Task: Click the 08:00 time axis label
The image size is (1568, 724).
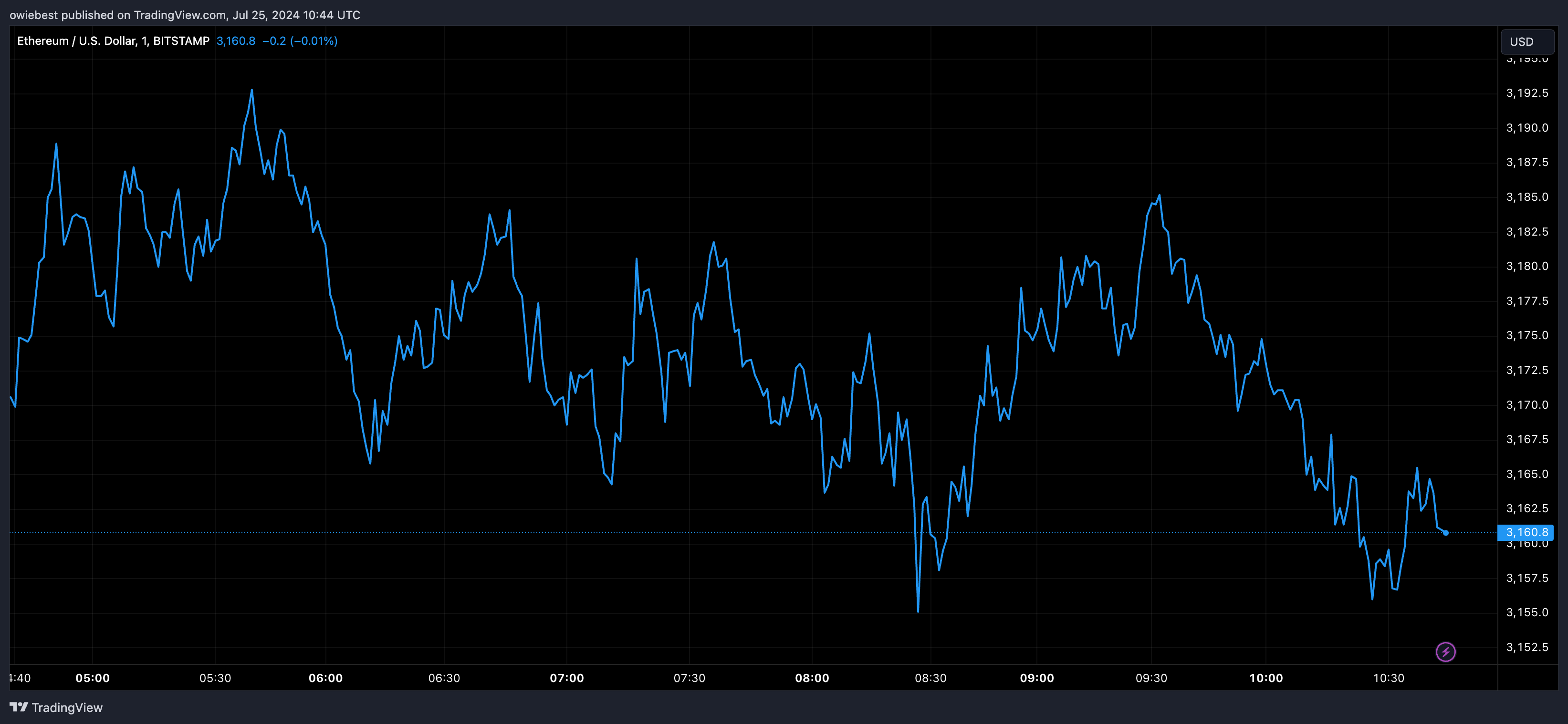Action: click(812, 678)
